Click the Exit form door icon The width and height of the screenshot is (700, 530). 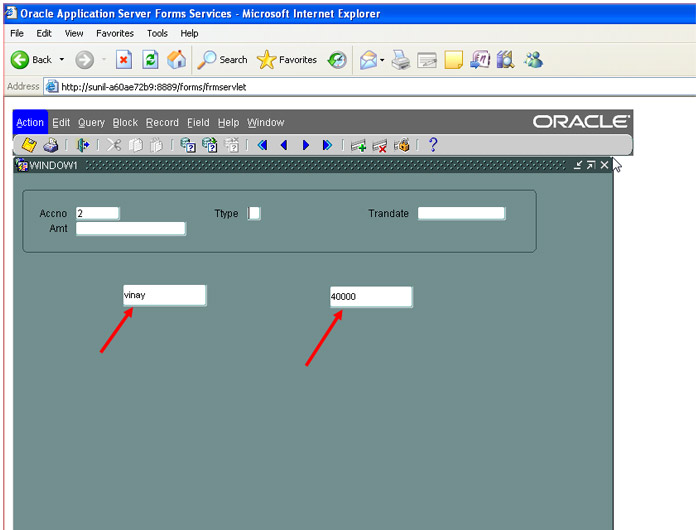[83, 145]
